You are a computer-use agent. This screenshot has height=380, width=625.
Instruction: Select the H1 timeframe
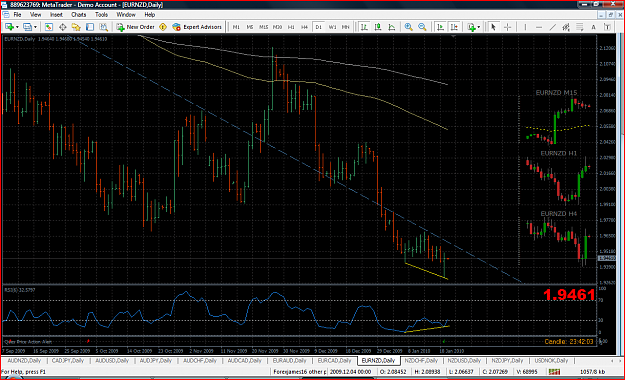pyautogui.click(x=291, y=27)
